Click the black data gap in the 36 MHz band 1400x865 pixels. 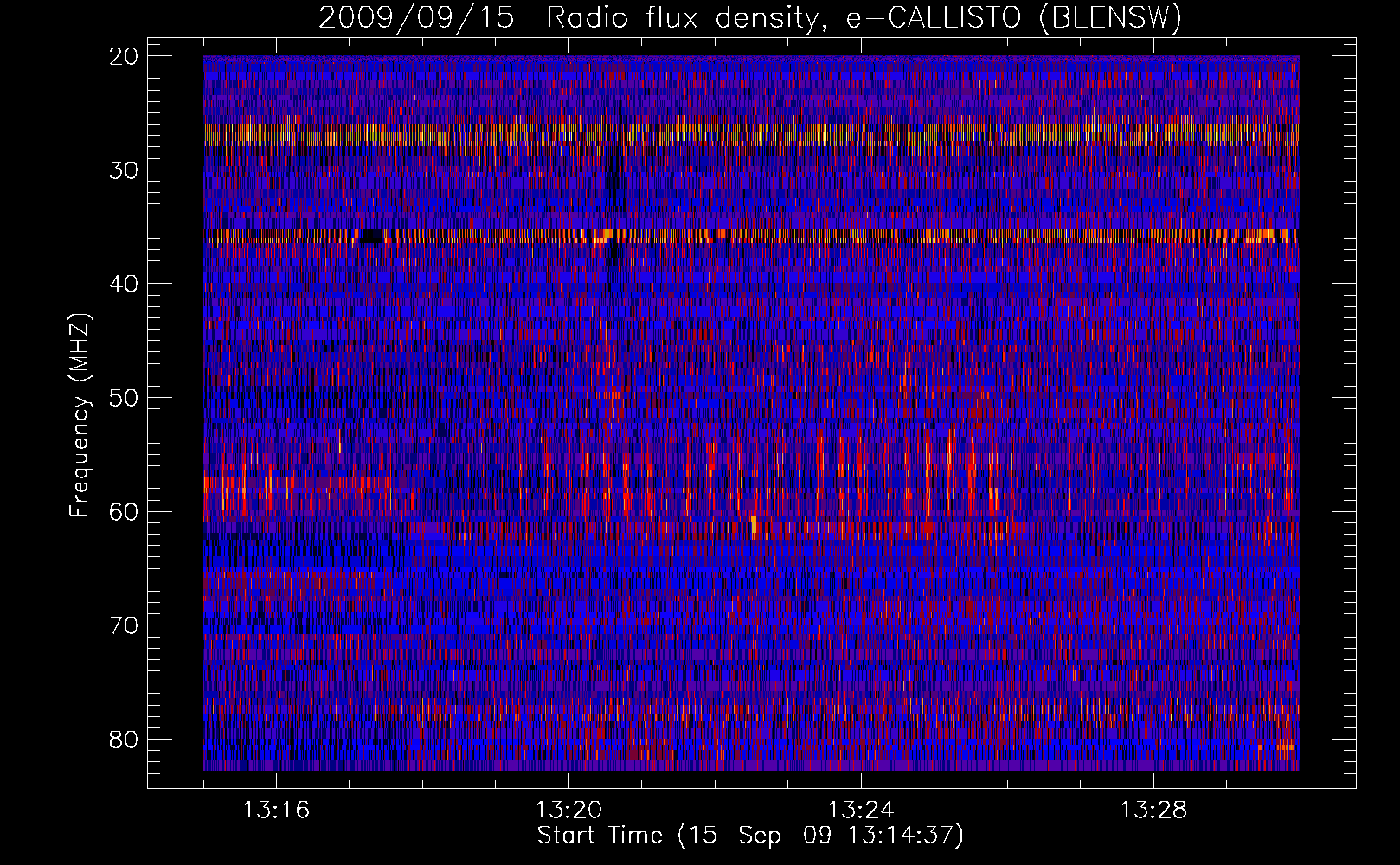(x=370, y=236)
